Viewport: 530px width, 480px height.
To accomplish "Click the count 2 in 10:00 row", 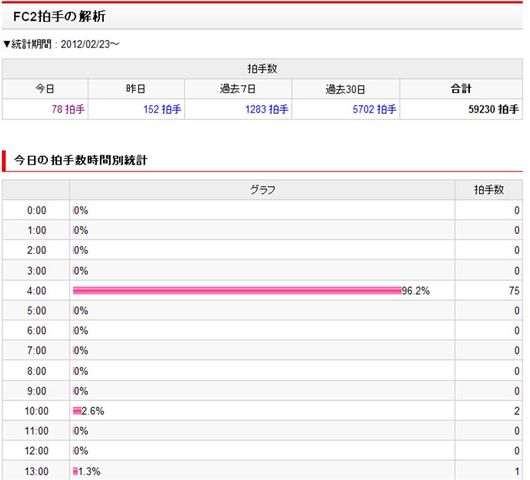I will point(517,411).
